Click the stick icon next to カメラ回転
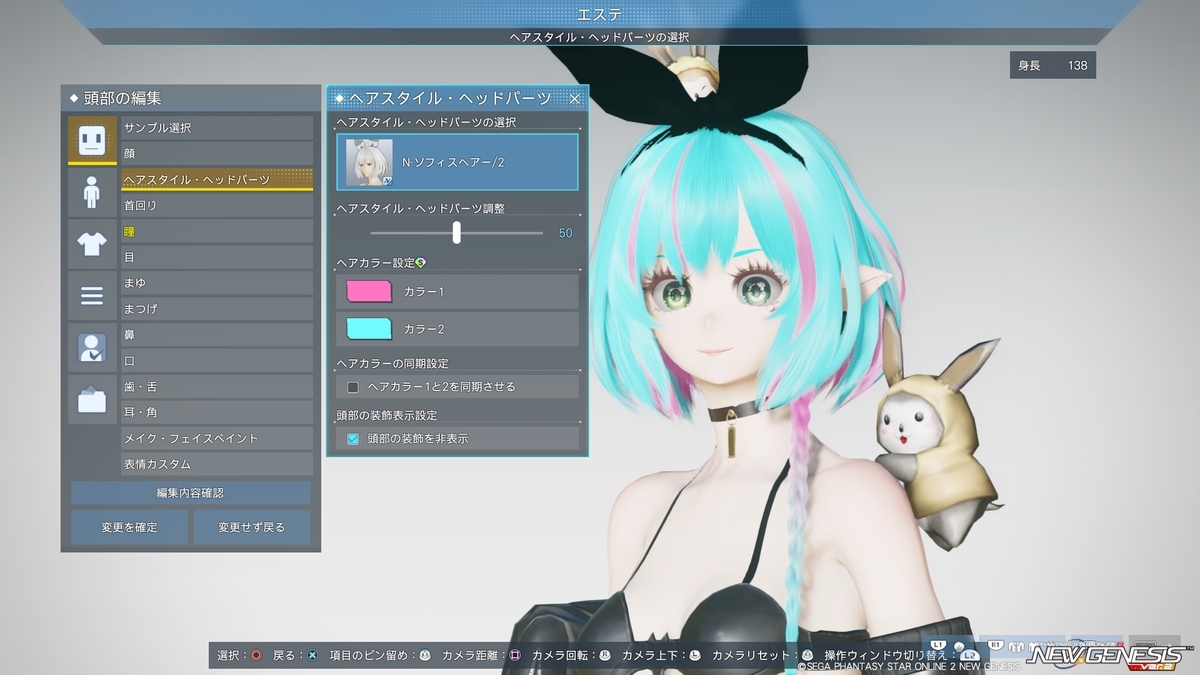This screenshot has width=1200, height=675. click(604, 655)
